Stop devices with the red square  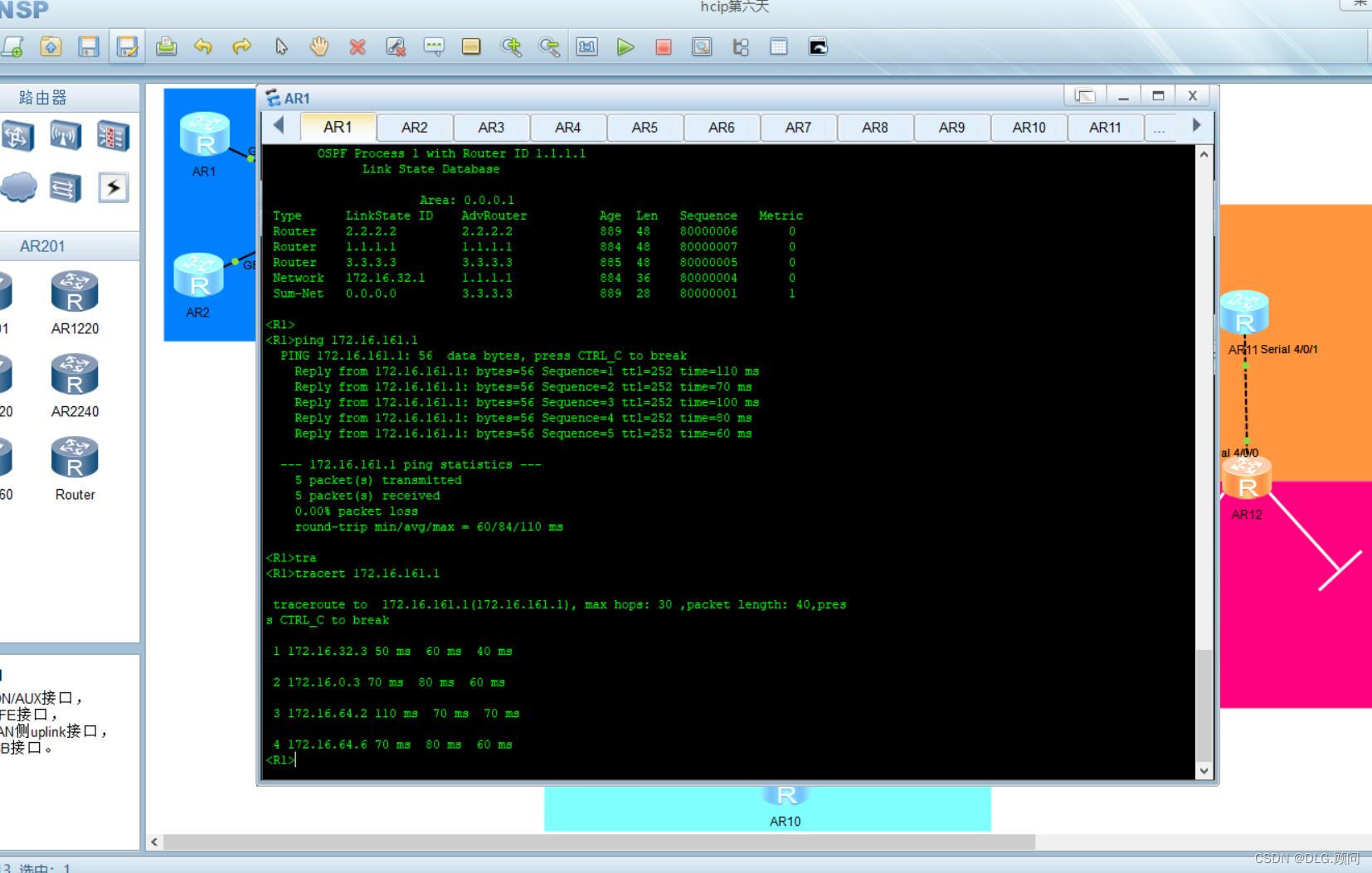[663, 46]
